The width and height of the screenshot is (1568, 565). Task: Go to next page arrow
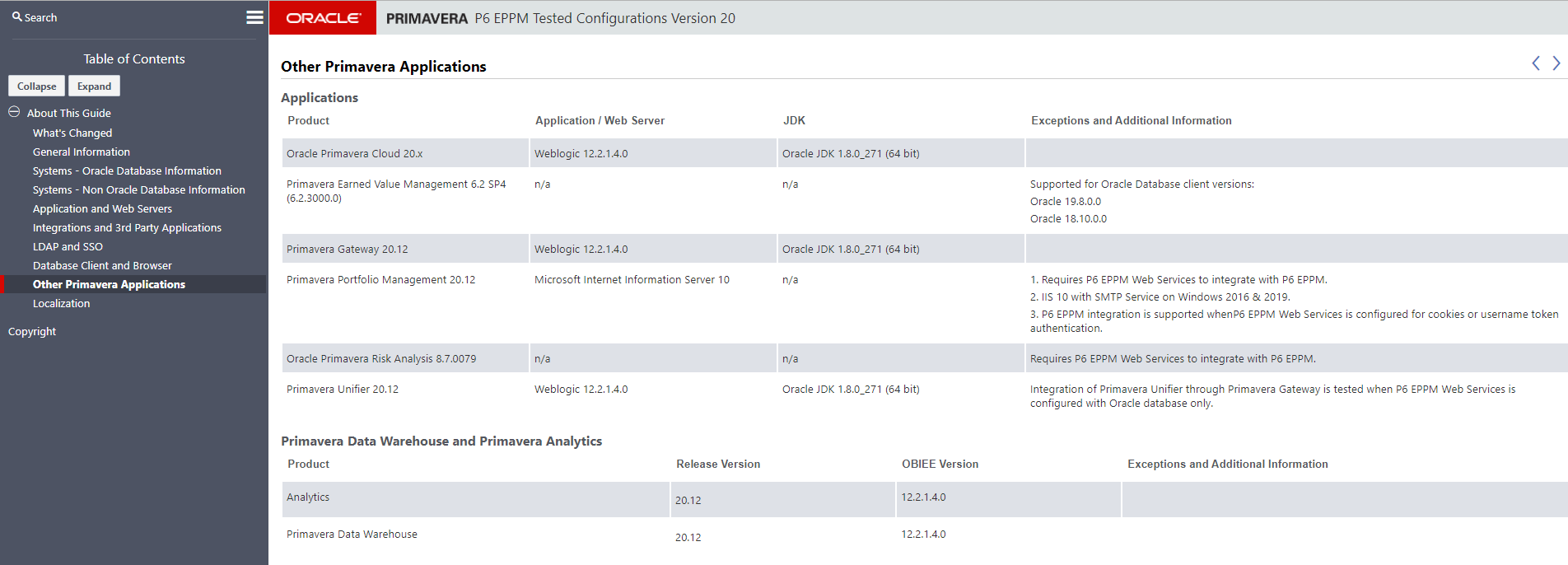click(x=1556, y=63)
